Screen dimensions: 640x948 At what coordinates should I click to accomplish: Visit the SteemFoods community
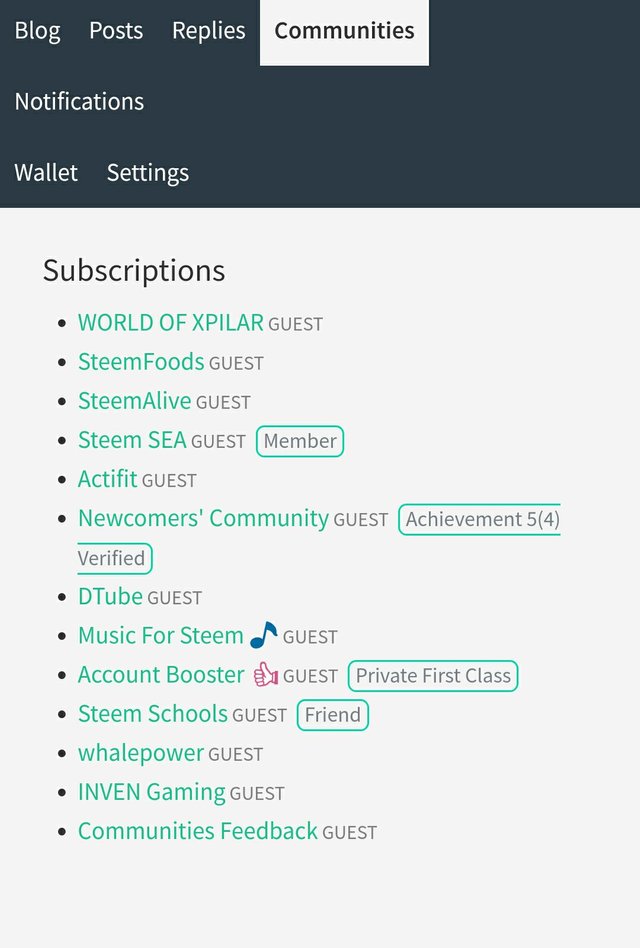141,362
